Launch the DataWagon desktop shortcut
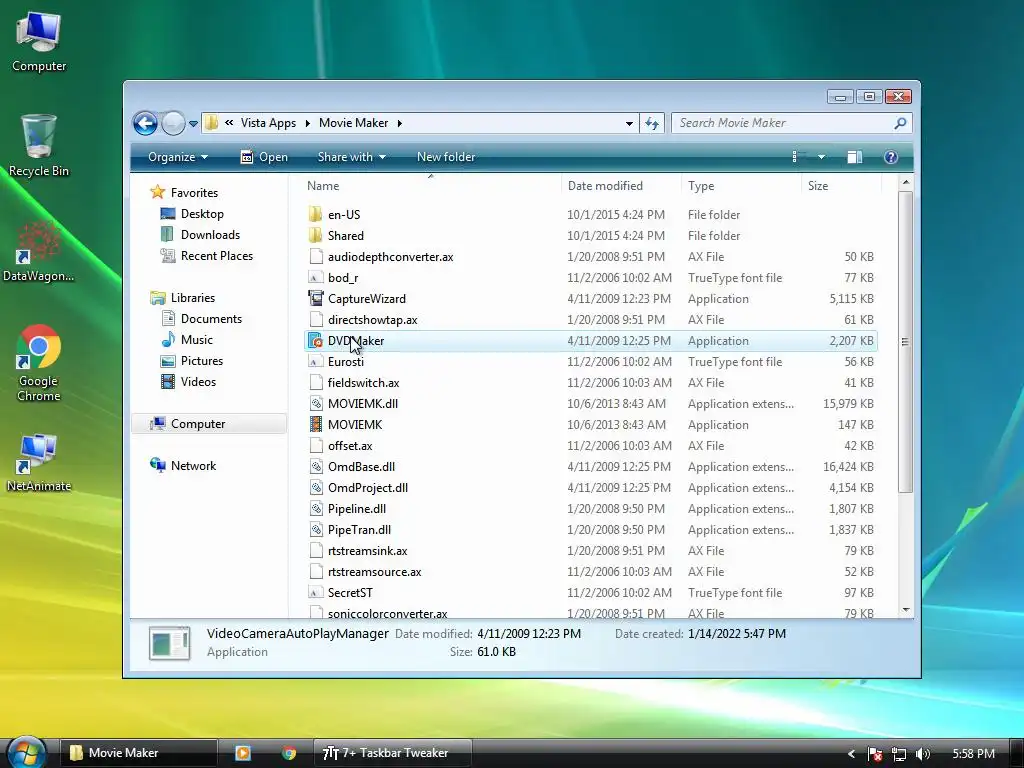The height and width of the screenshot is (768, 1024). coord(39,251)
